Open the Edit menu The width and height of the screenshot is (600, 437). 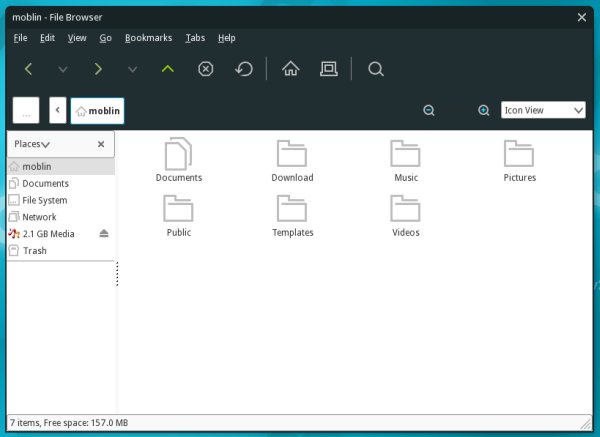click(x=47, y=38)
